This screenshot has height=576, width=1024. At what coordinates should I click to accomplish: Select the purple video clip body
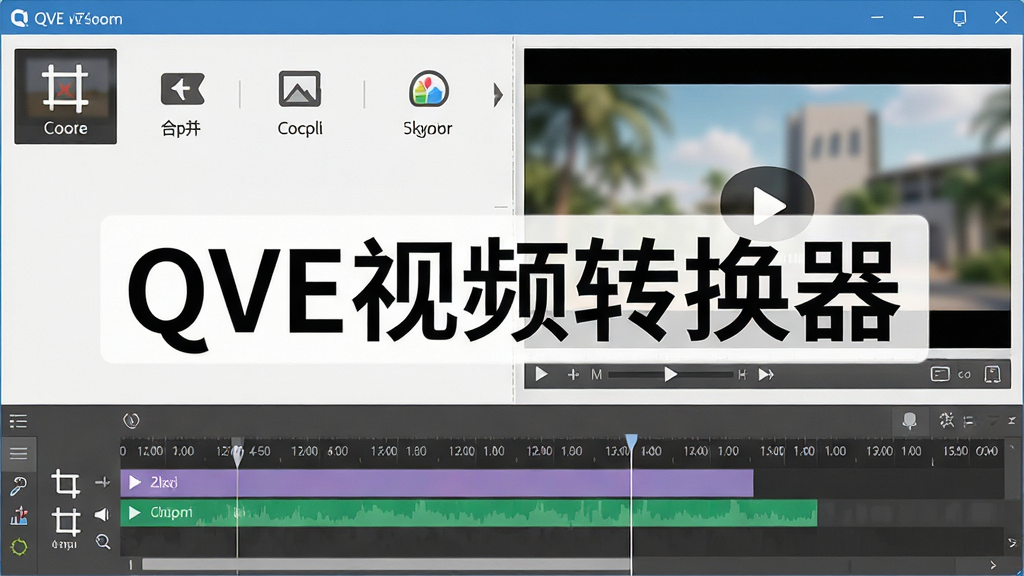[x=437, y=483]
